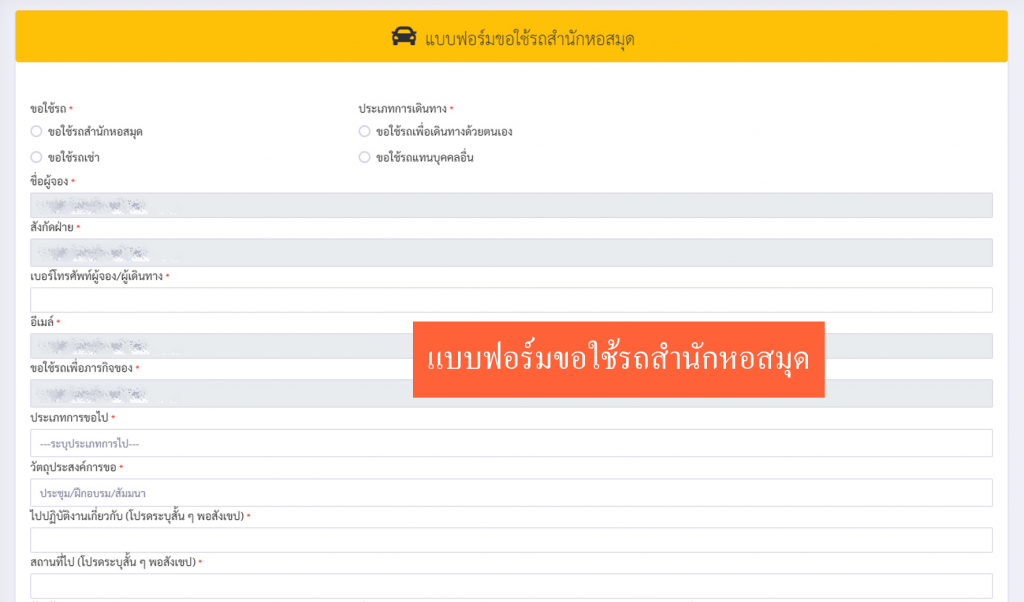Click the car icon in the yellow header
1024x602 pixels.
pyautogui.click(x=403, y=38)
